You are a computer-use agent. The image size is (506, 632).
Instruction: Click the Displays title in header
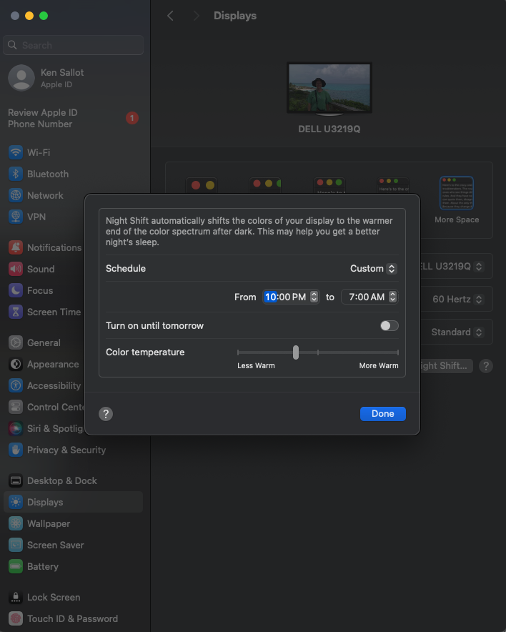[x=235, y=16]
